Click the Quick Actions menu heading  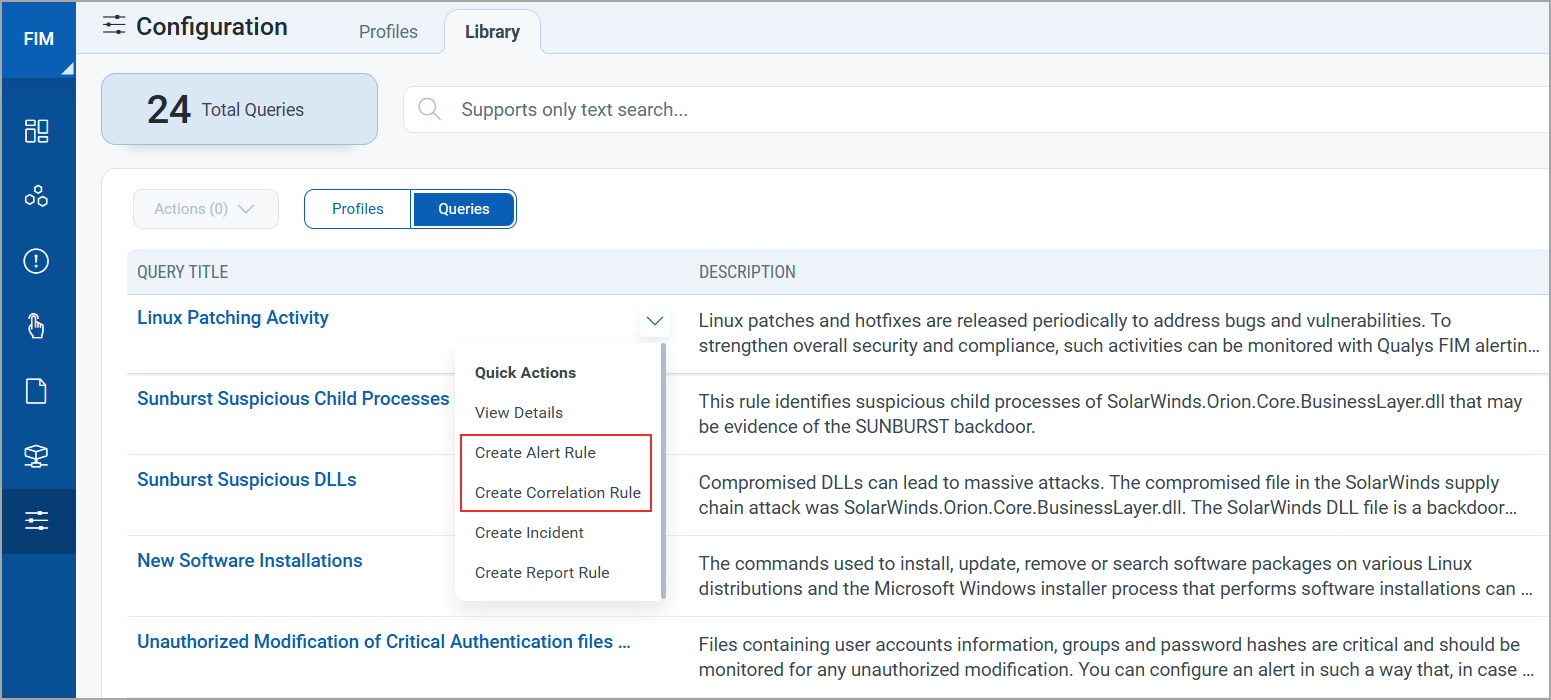click(526, 372)
